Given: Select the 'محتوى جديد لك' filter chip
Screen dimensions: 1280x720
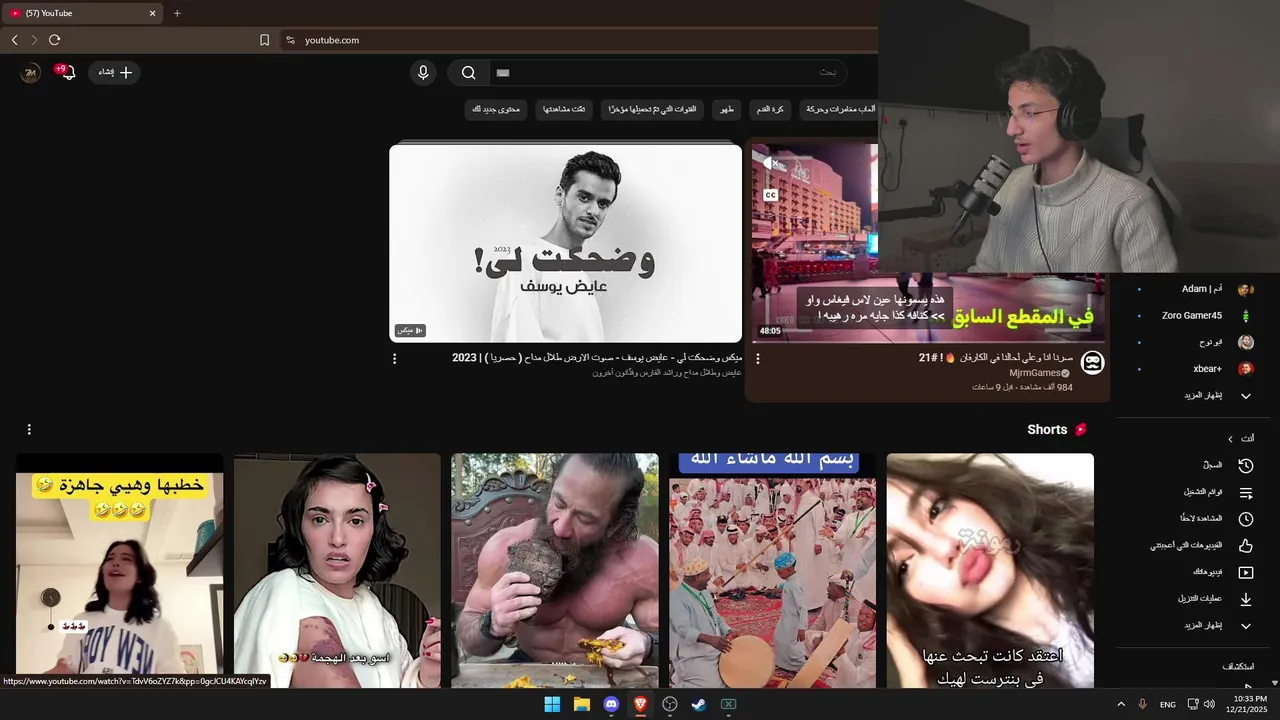Looking at the screenshot, I should tap(496, 109).
